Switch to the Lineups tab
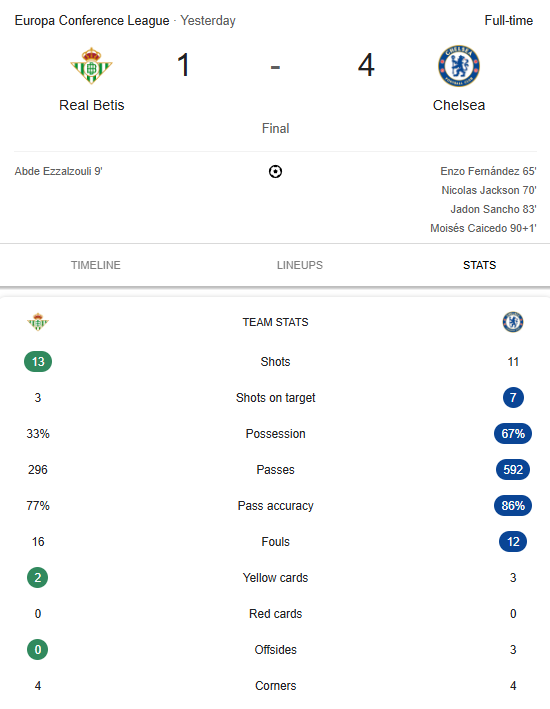The height and width of the screenshot is (709, 550). [x=300, y=265]
